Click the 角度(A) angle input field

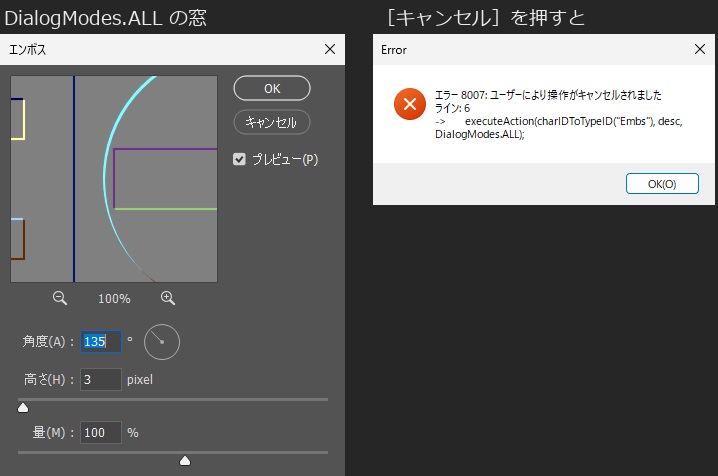(101, 341)
